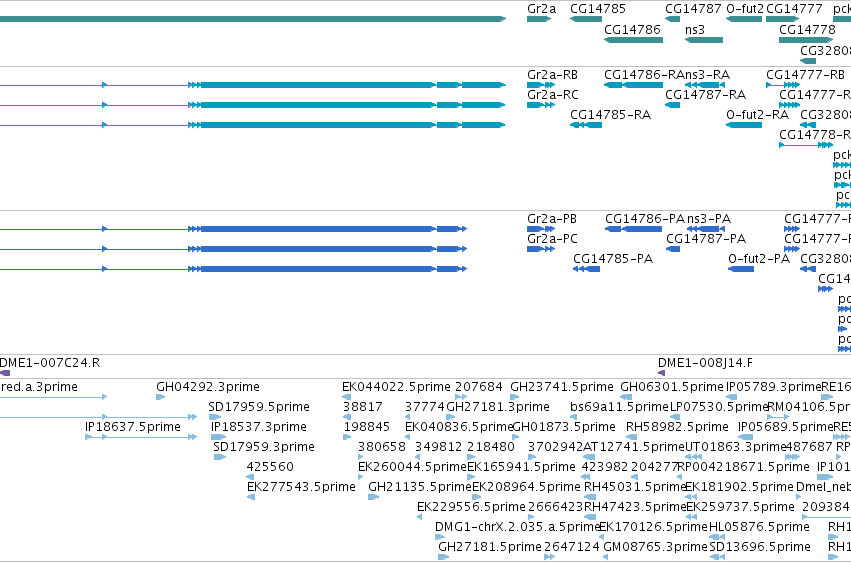Select EST EK277543.5prime
This screenshot has height=562, width=851.
tap(301, 487)
